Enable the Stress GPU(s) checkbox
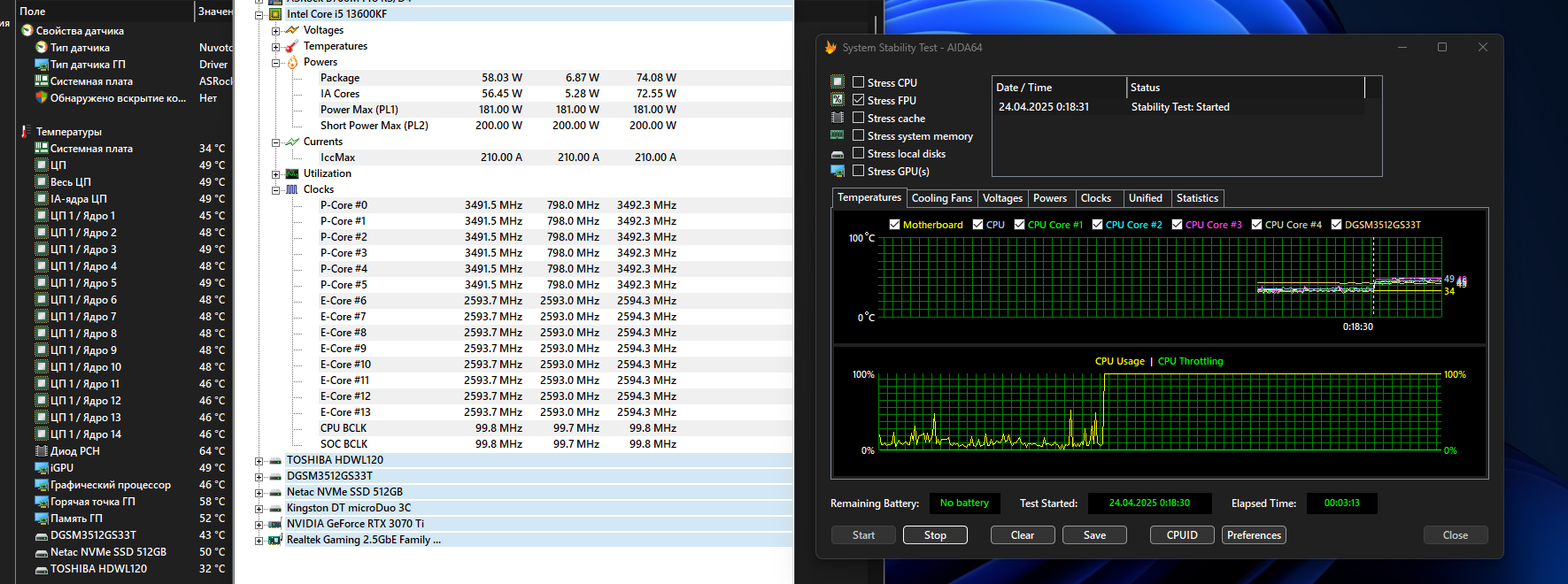1568x584 pixels. pos(858,171)
